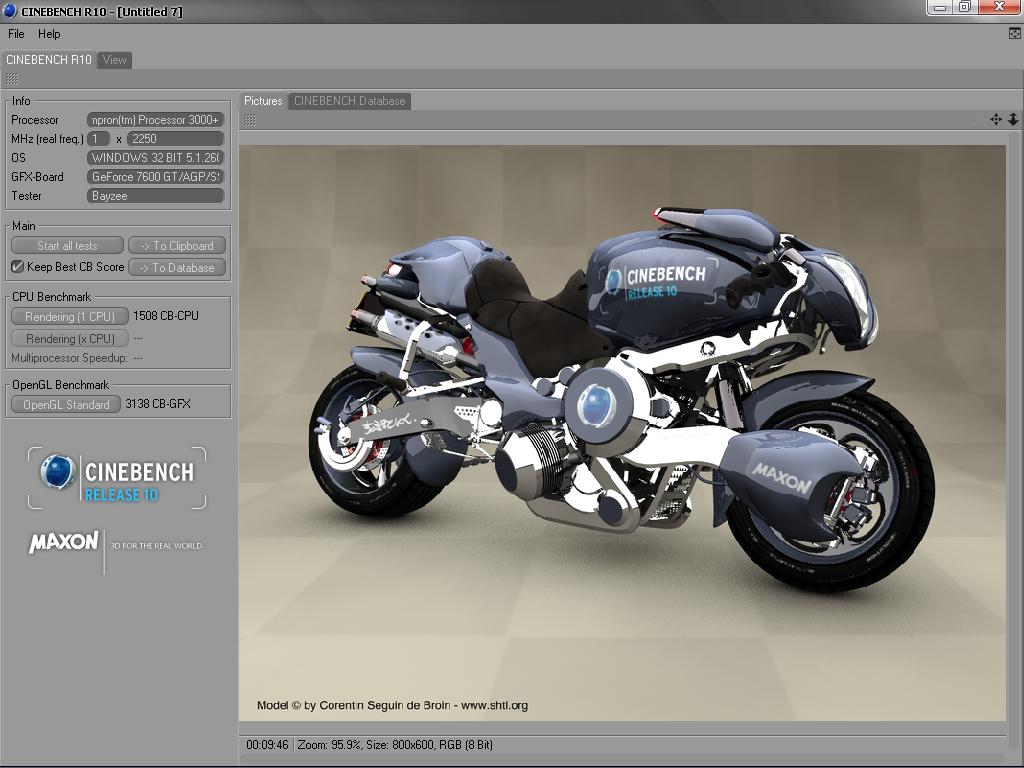Click the OS field showing WINDOWS 32 BIT

pos(155,158)
